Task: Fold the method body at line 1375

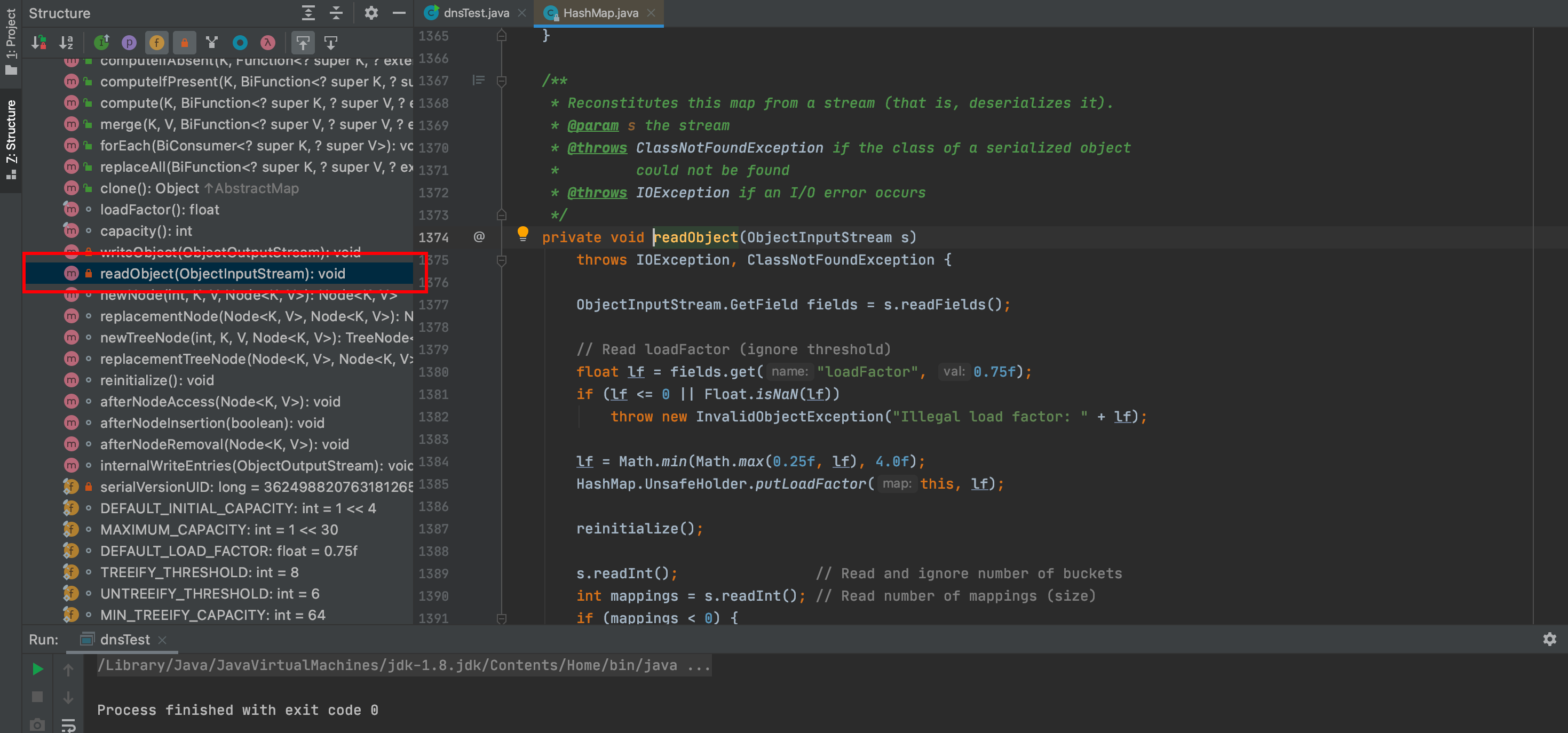Action: click(x=502, y=260)
